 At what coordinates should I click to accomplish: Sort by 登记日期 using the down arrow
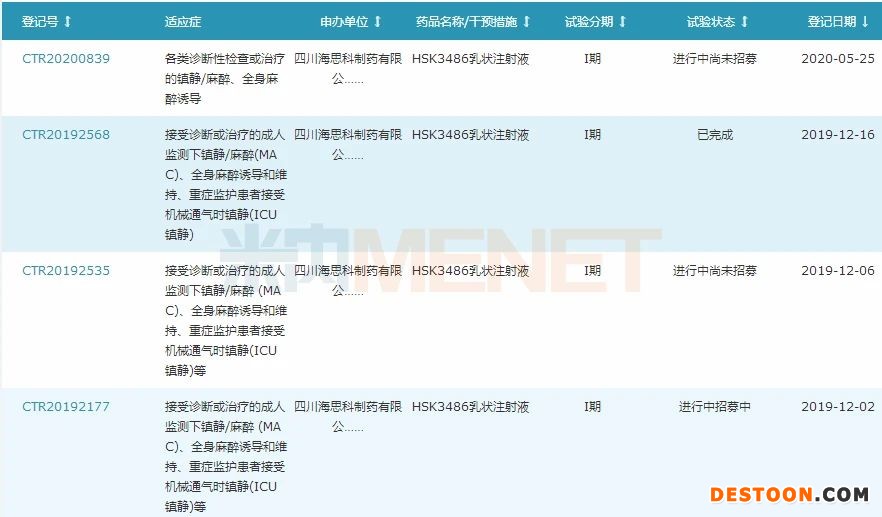(865, 21)
